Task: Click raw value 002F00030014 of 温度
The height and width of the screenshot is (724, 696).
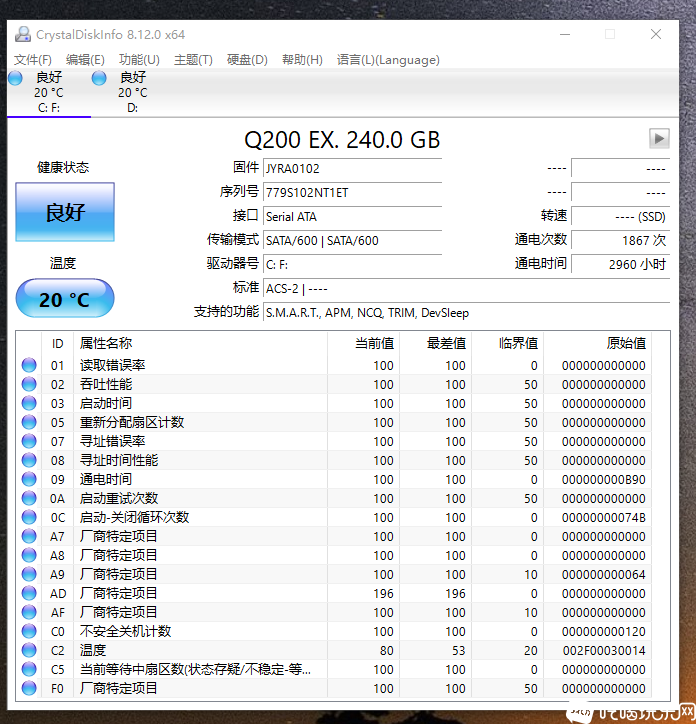Action: tap(604, 650)
